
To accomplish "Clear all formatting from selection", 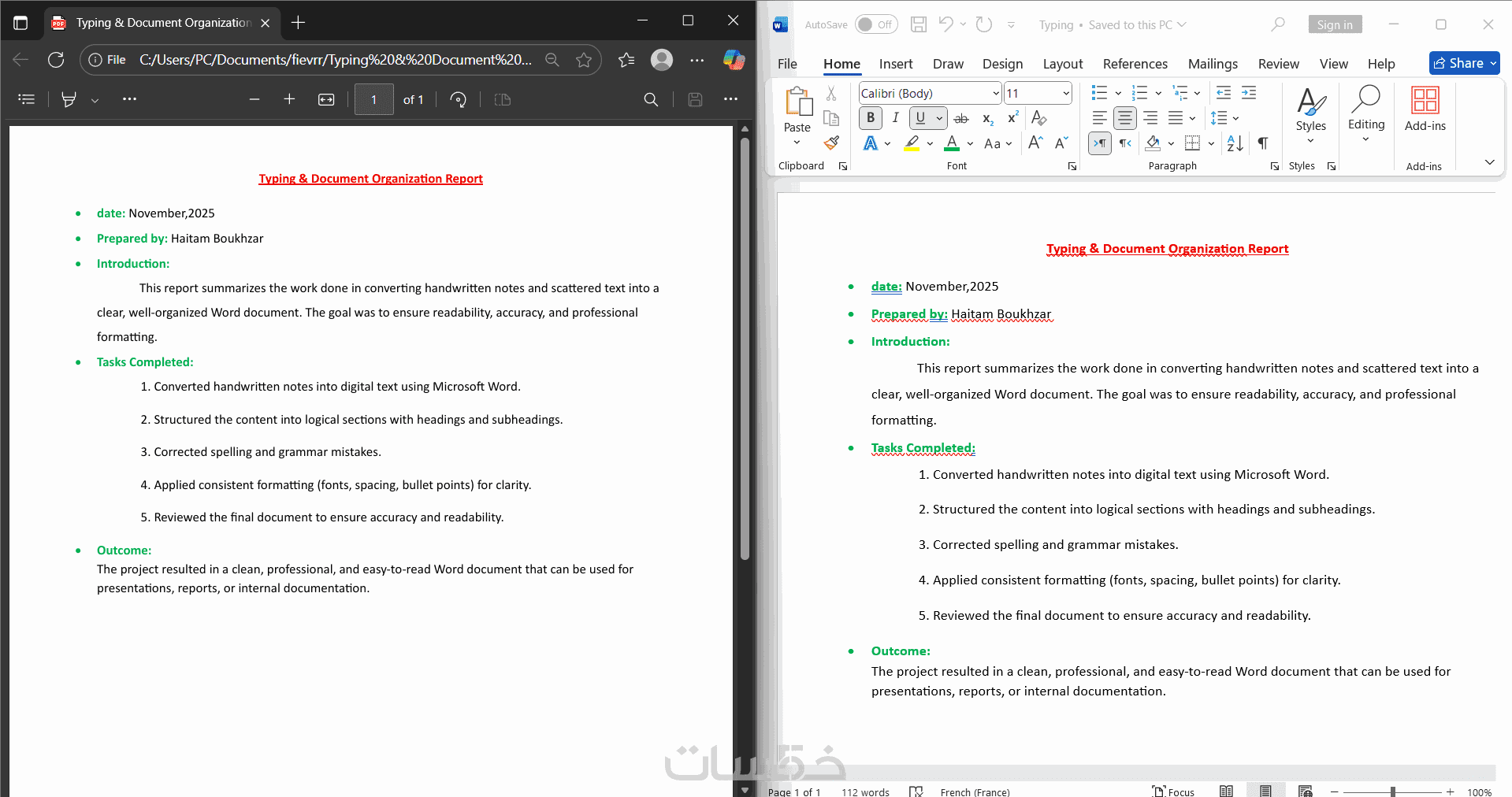I will tap(1039, 118).
